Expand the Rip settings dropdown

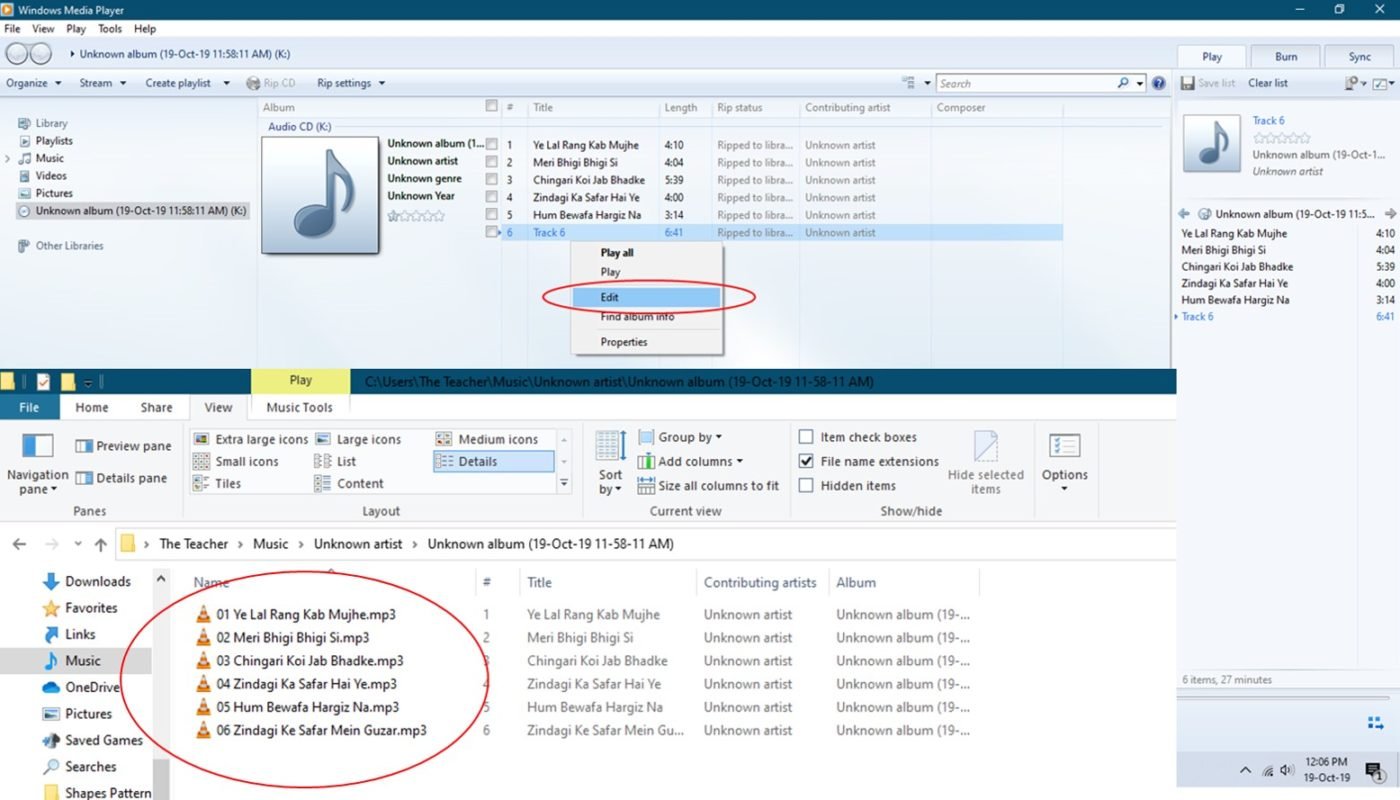pyautogui.click(x=350, y=83)
